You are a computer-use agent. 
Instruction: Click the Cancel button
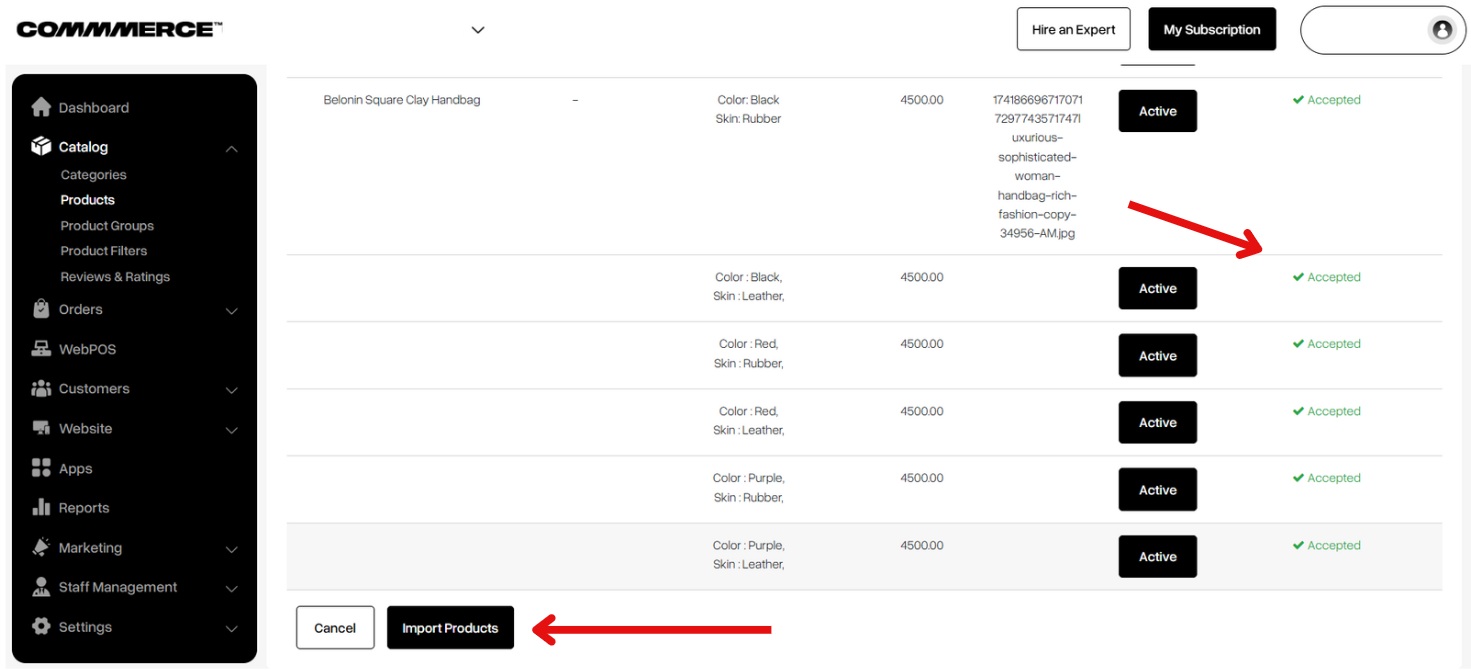pos(335,627)
